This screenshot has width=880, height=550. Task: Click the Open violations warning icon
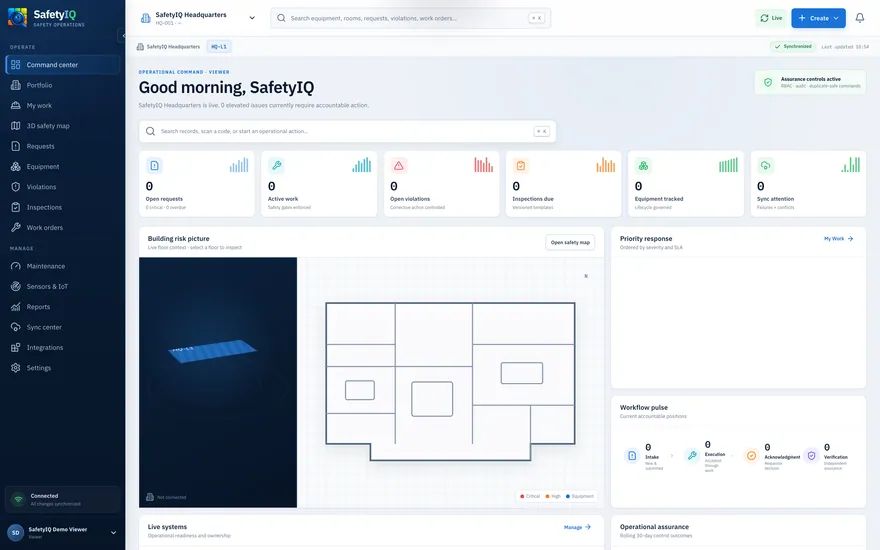point(398,166)
